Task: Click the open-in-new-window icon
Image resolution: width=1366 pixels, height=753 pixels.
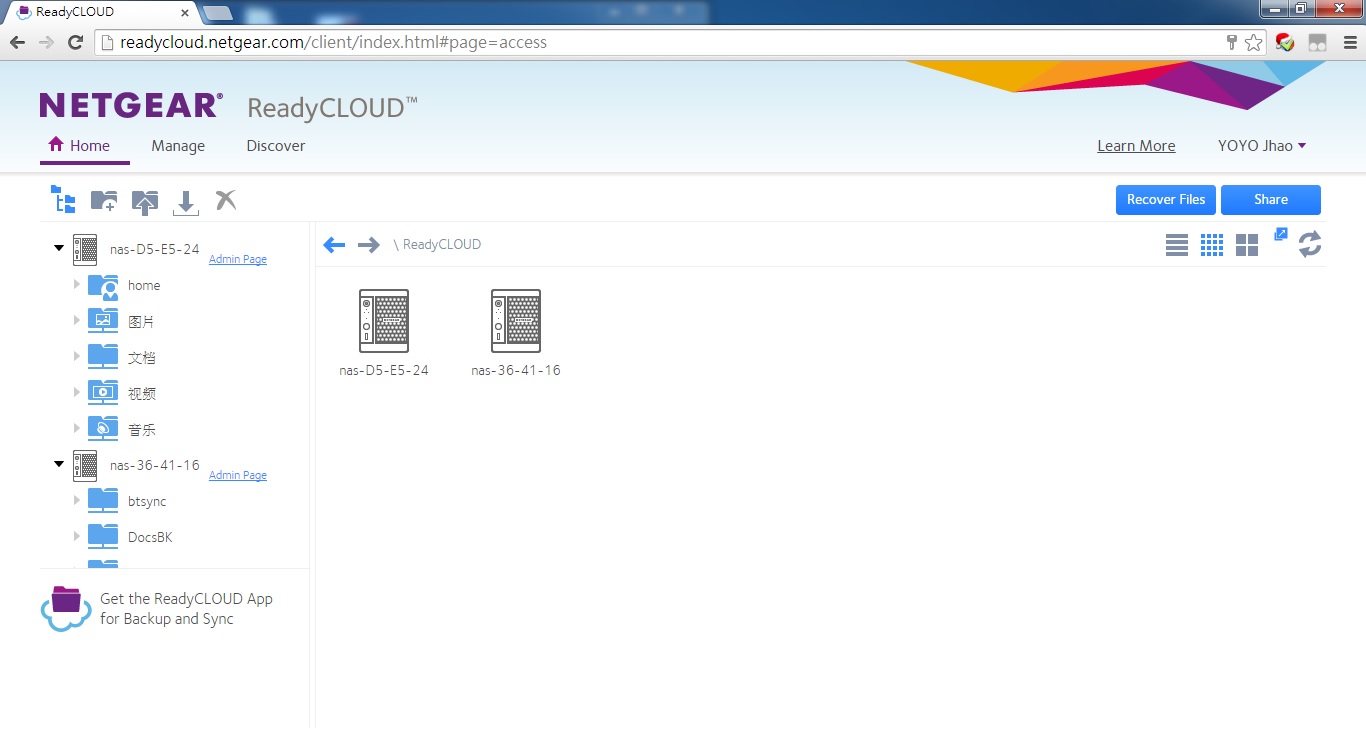Action: pos(1281,234)
